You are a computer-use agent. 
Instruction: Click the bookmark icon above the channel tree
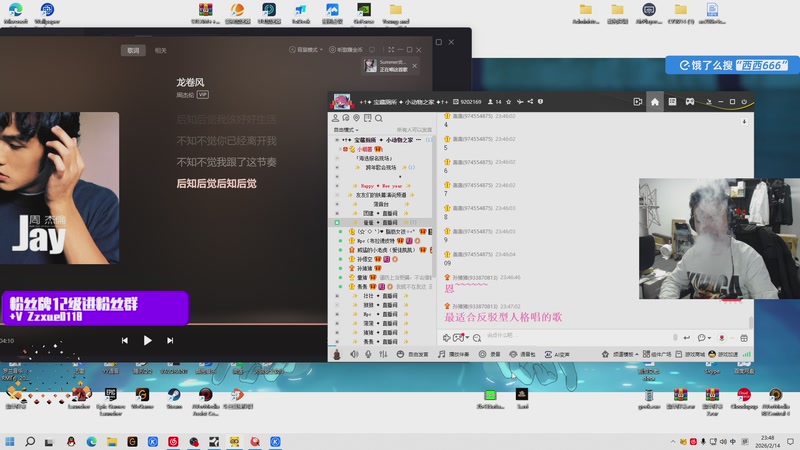(x=367, y=118)
